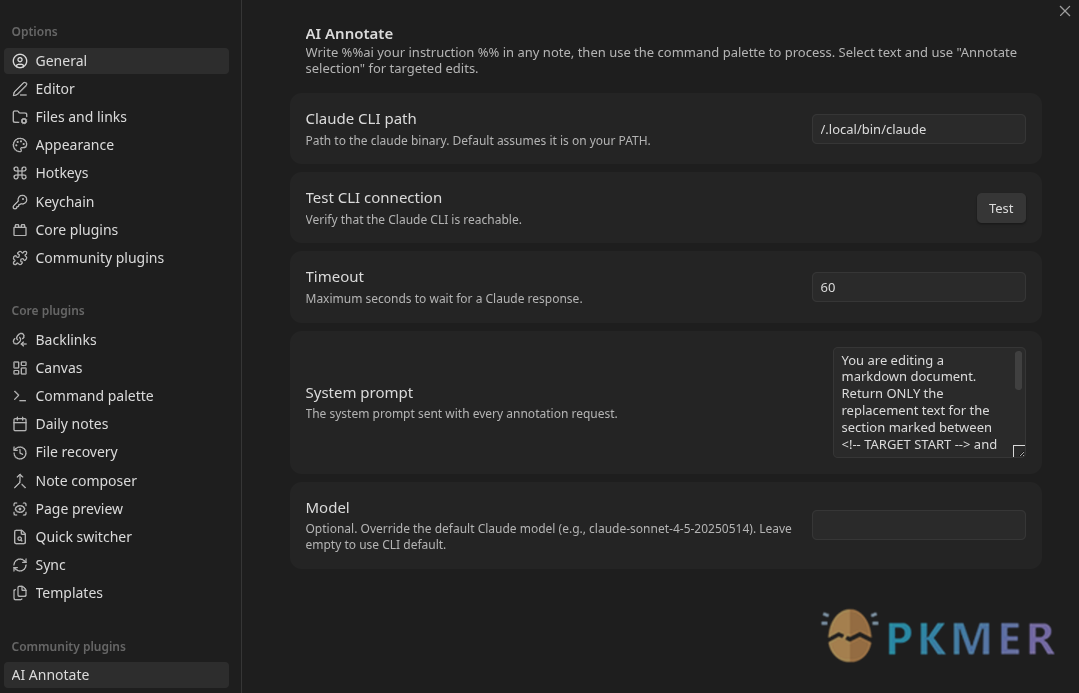Viewport: 1079px width, 693px height.
Task: Close the settings dialog with X
Action: (1065, 11)
